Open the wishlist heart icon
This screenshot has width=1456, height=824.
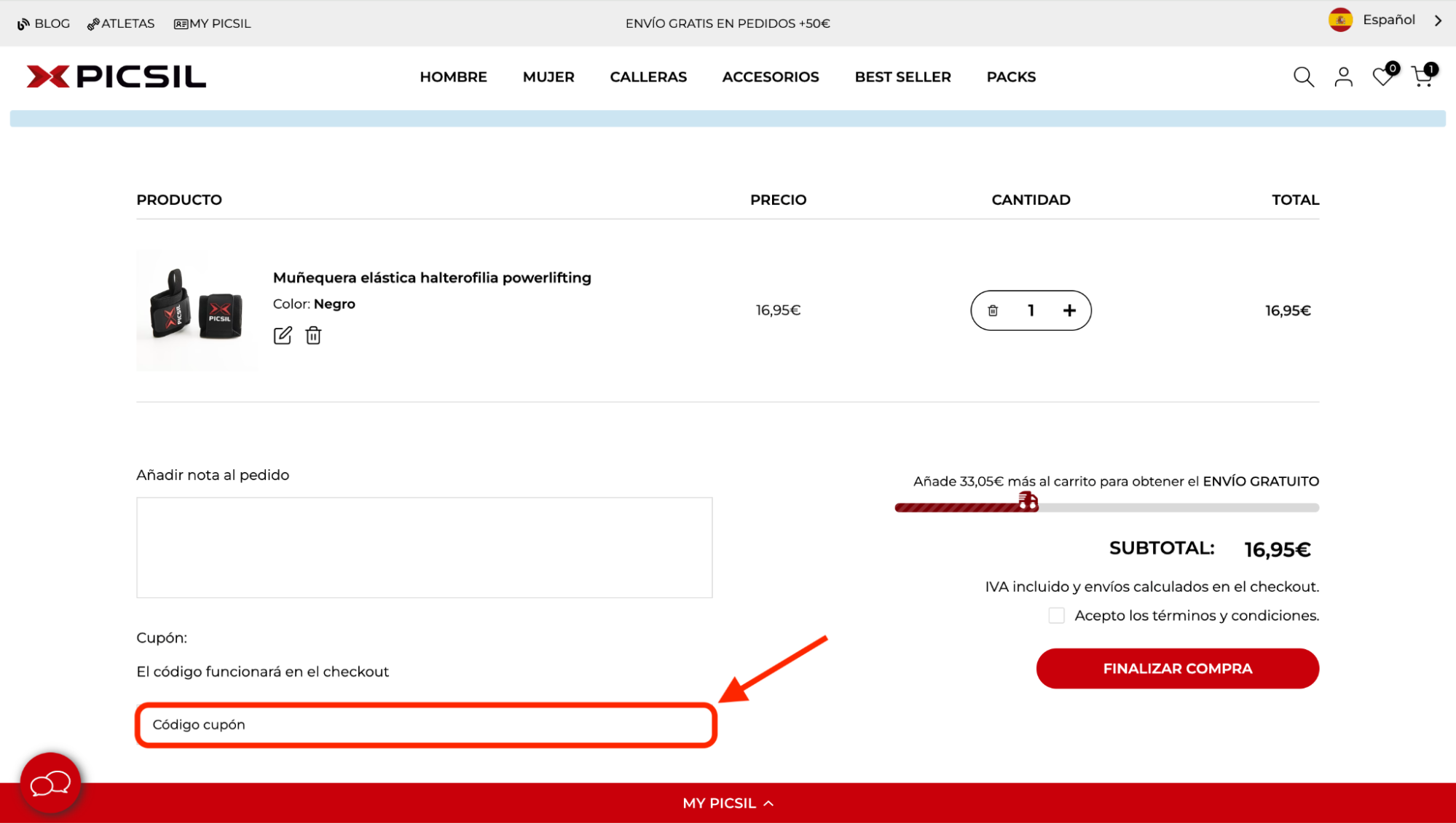coord(1382,76)
